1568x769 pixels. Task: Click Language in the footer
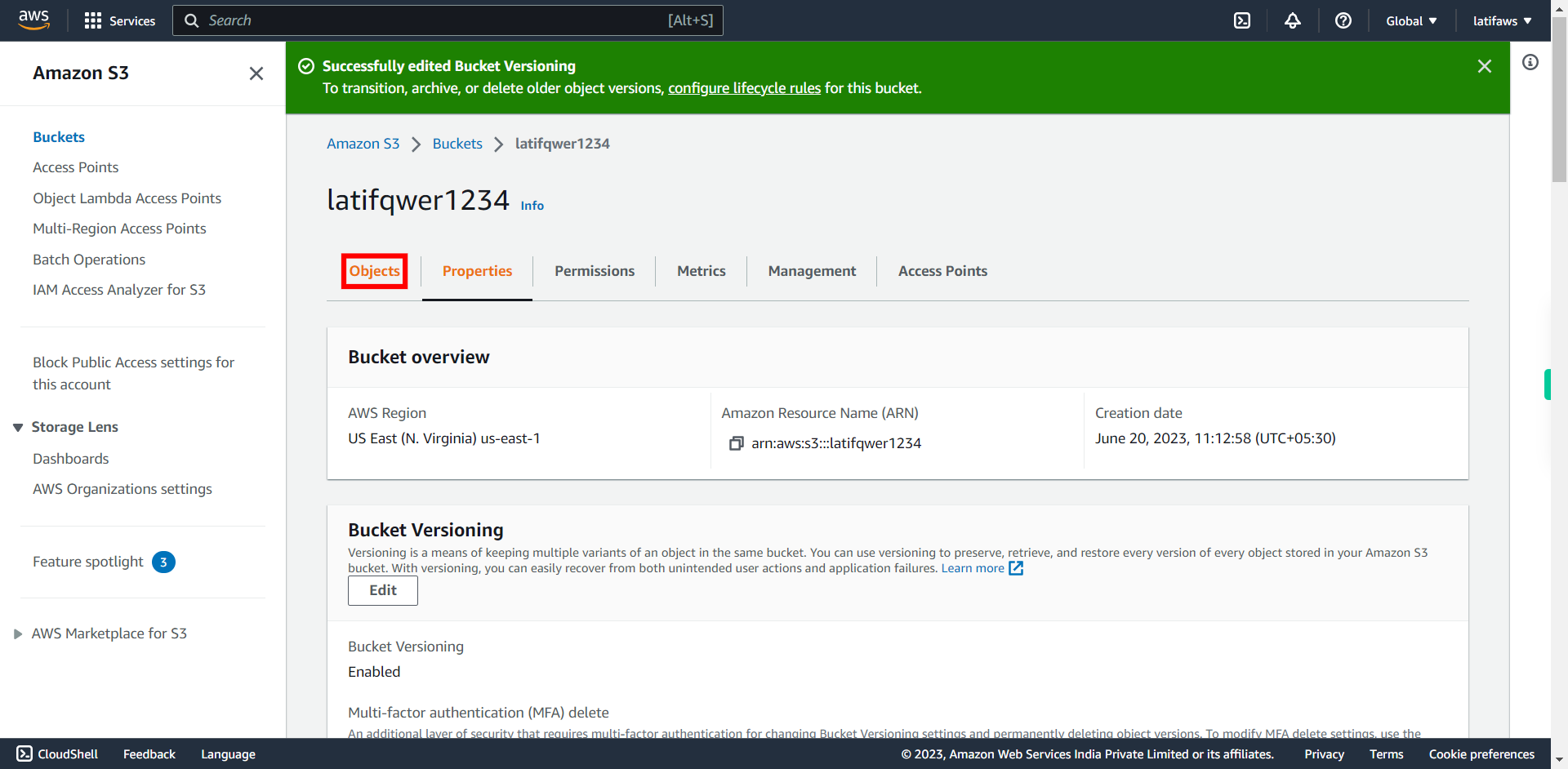[x=229, y=754]
